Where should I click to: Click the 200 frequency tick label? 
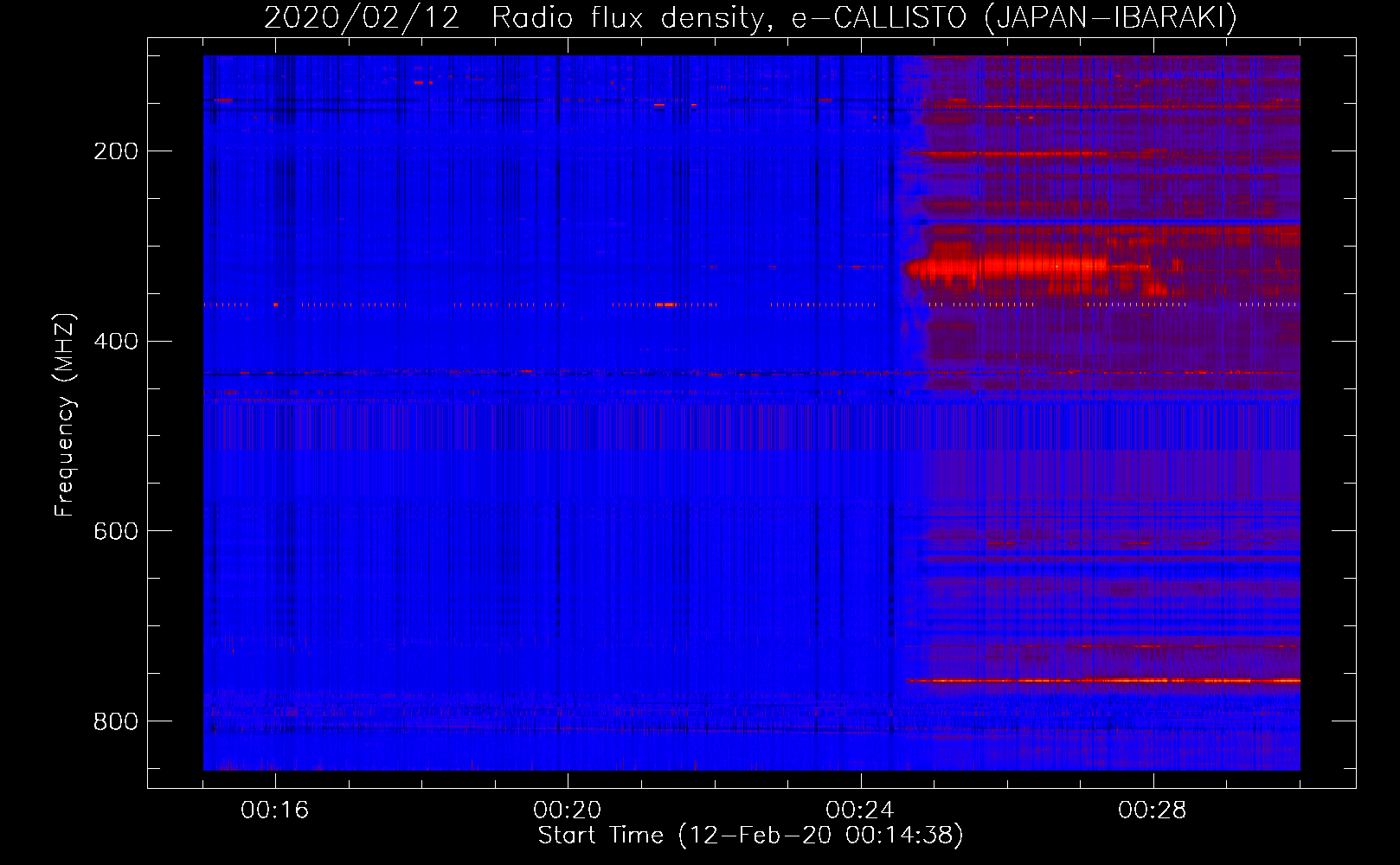[x=116, y=151]
